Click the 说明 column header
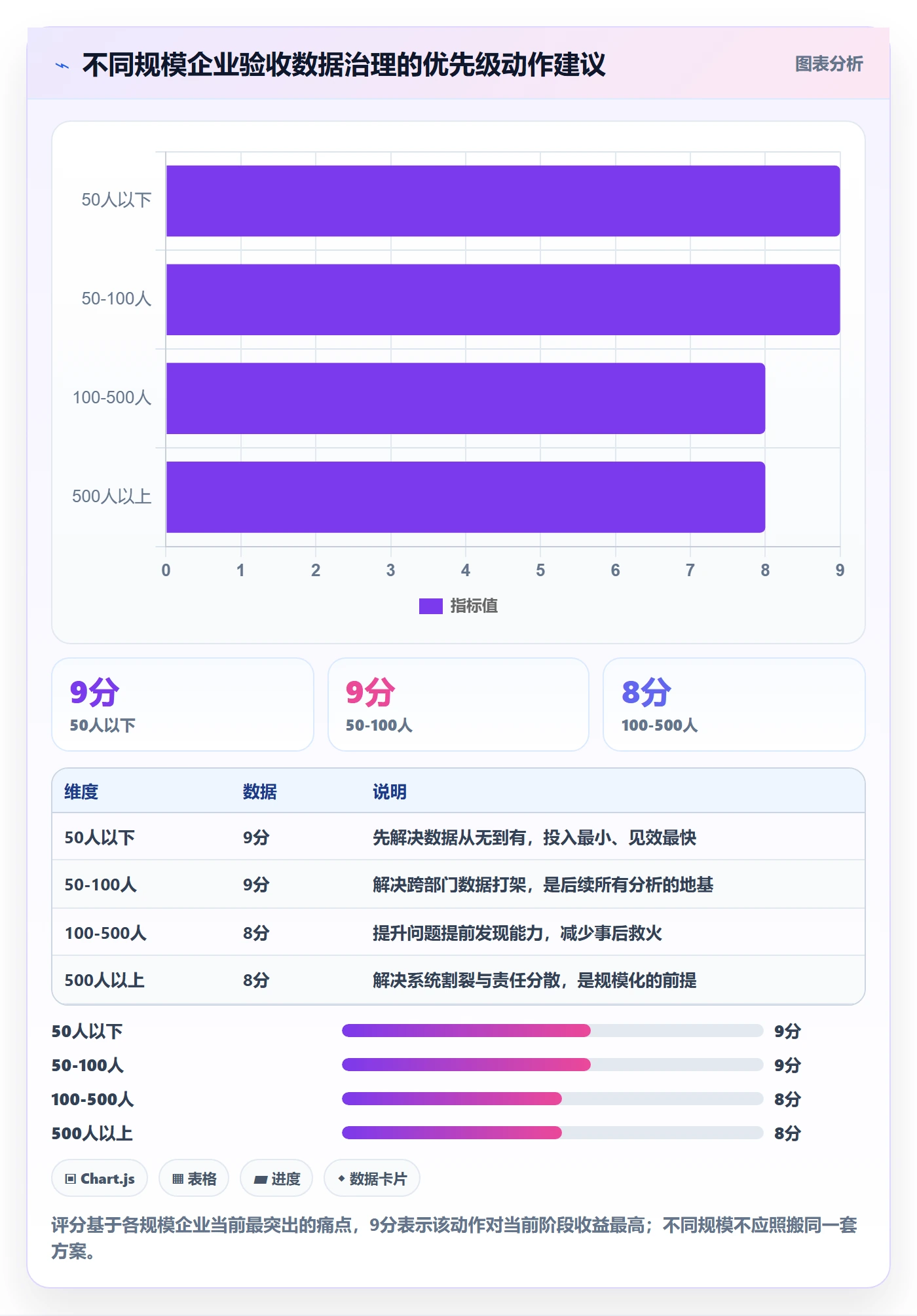This screenshot has height=1316, width=917. click(390, 792)
